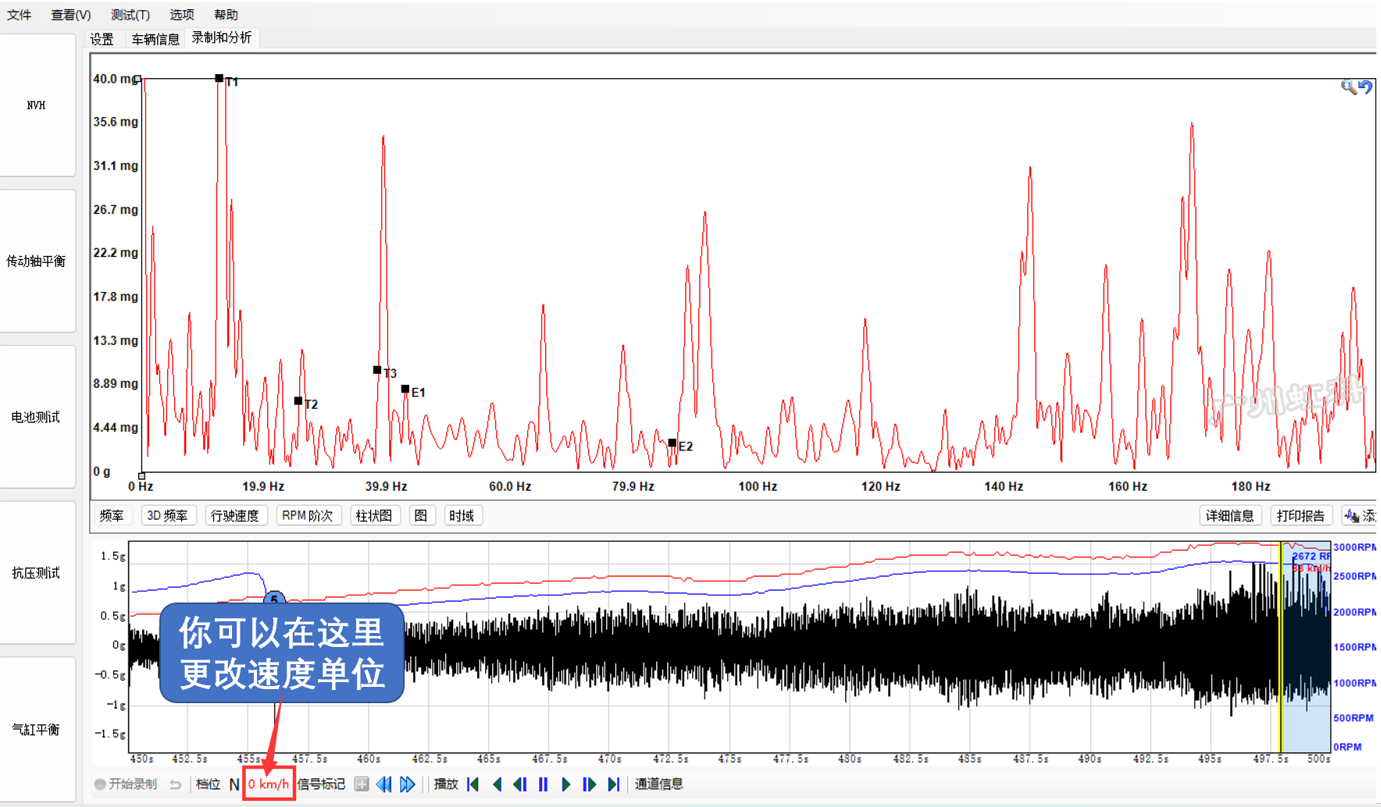Open the 测试(T) menu
1381x807 pixels.
pyautogui.click(x=130, y=14)
